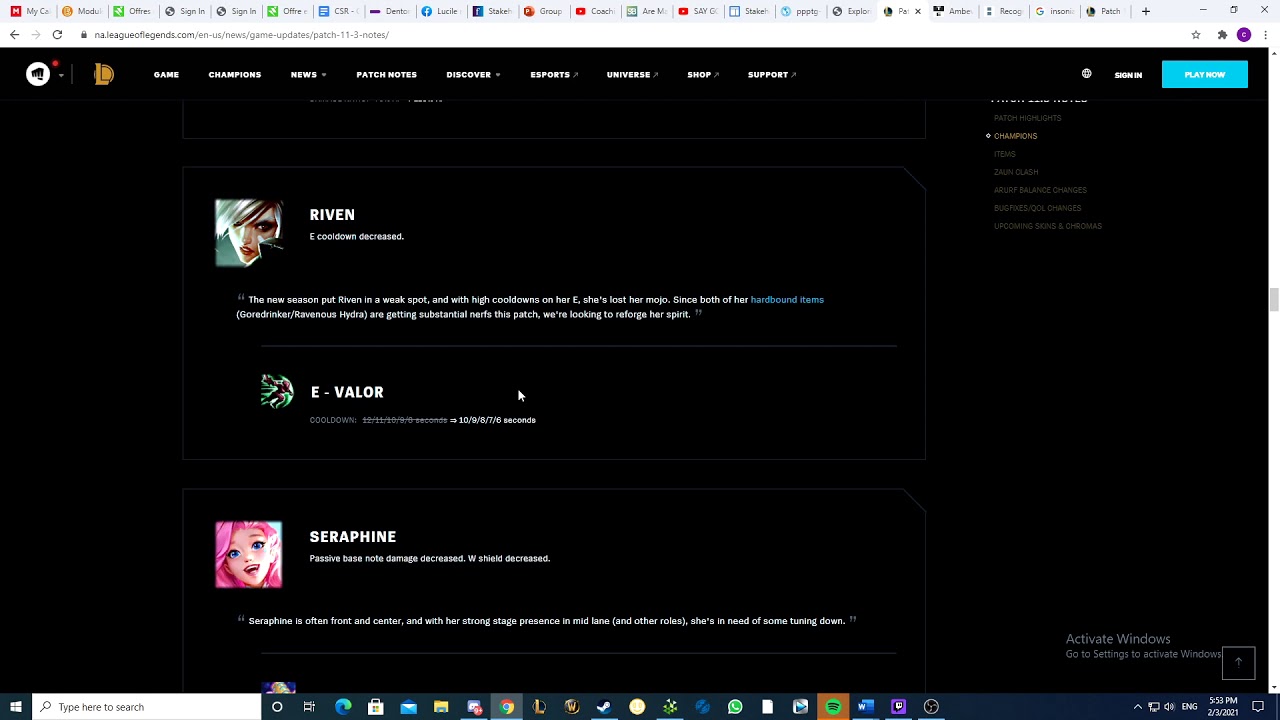The height and width of the screenshot is (720, 1280).
Task: Close the active Patch notes tab
Action: (918, 11)
